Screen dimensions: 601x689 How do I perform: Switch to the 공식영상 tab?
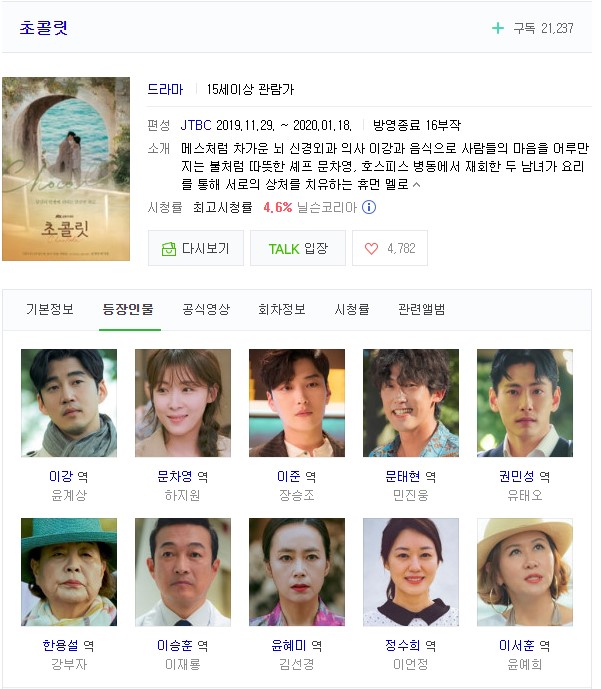(206, 309)
